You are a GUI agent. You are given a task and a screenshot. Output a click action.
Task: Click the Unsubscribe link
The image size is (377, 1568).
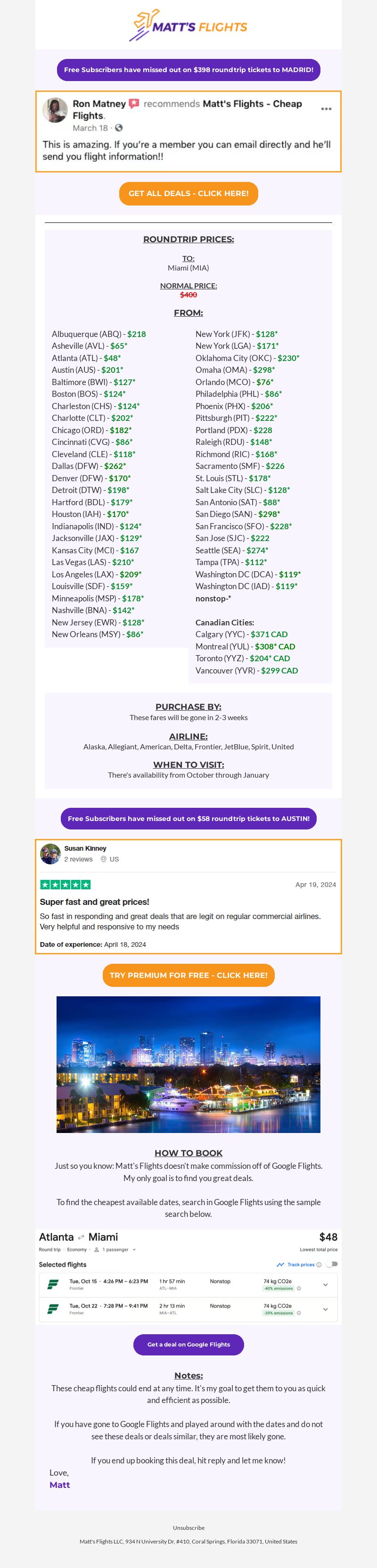pos(188,1528)
